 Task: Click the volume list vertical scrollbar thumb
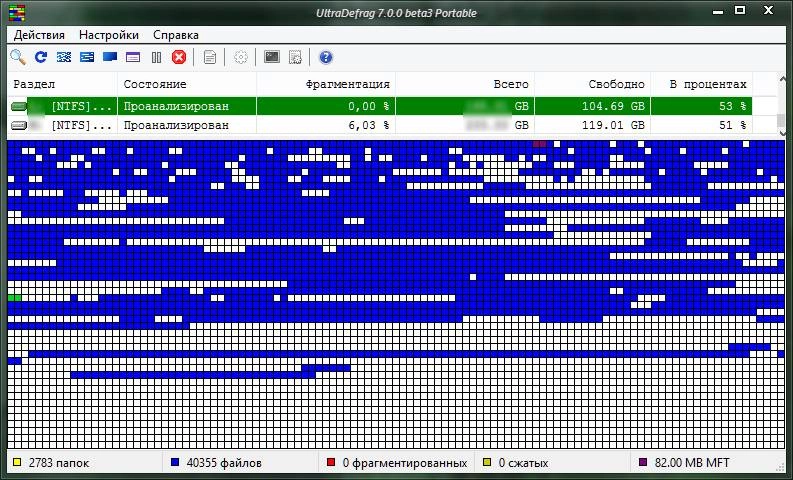coord(782,120)
